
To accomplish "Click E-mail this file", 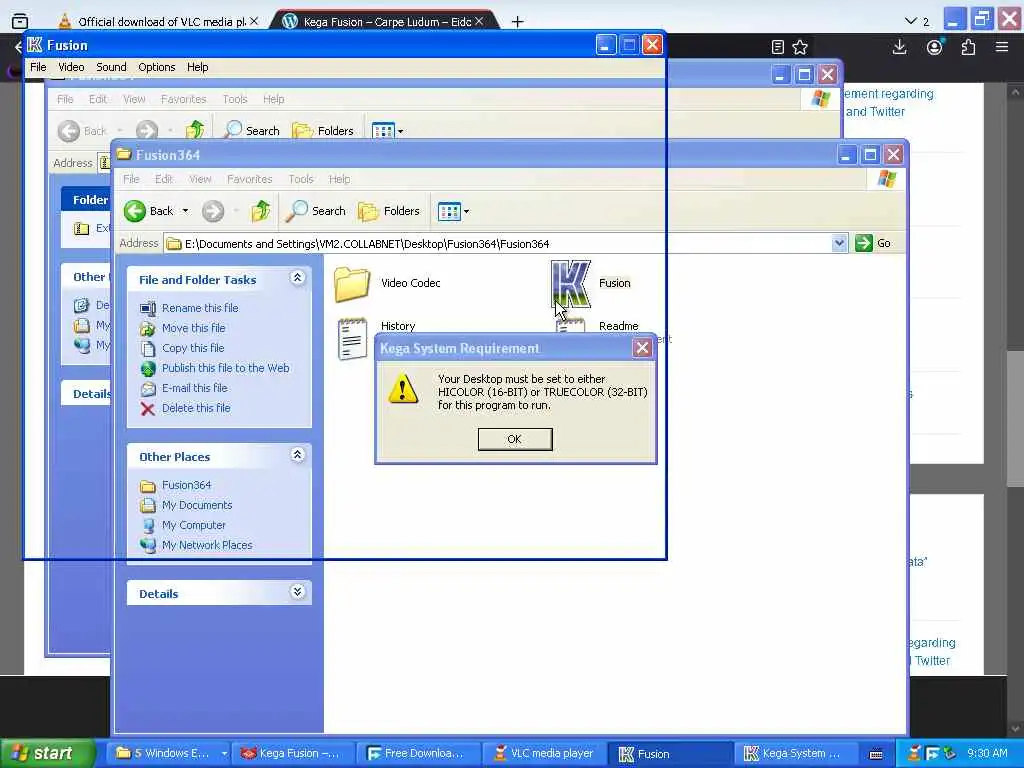I will point(195,388).
